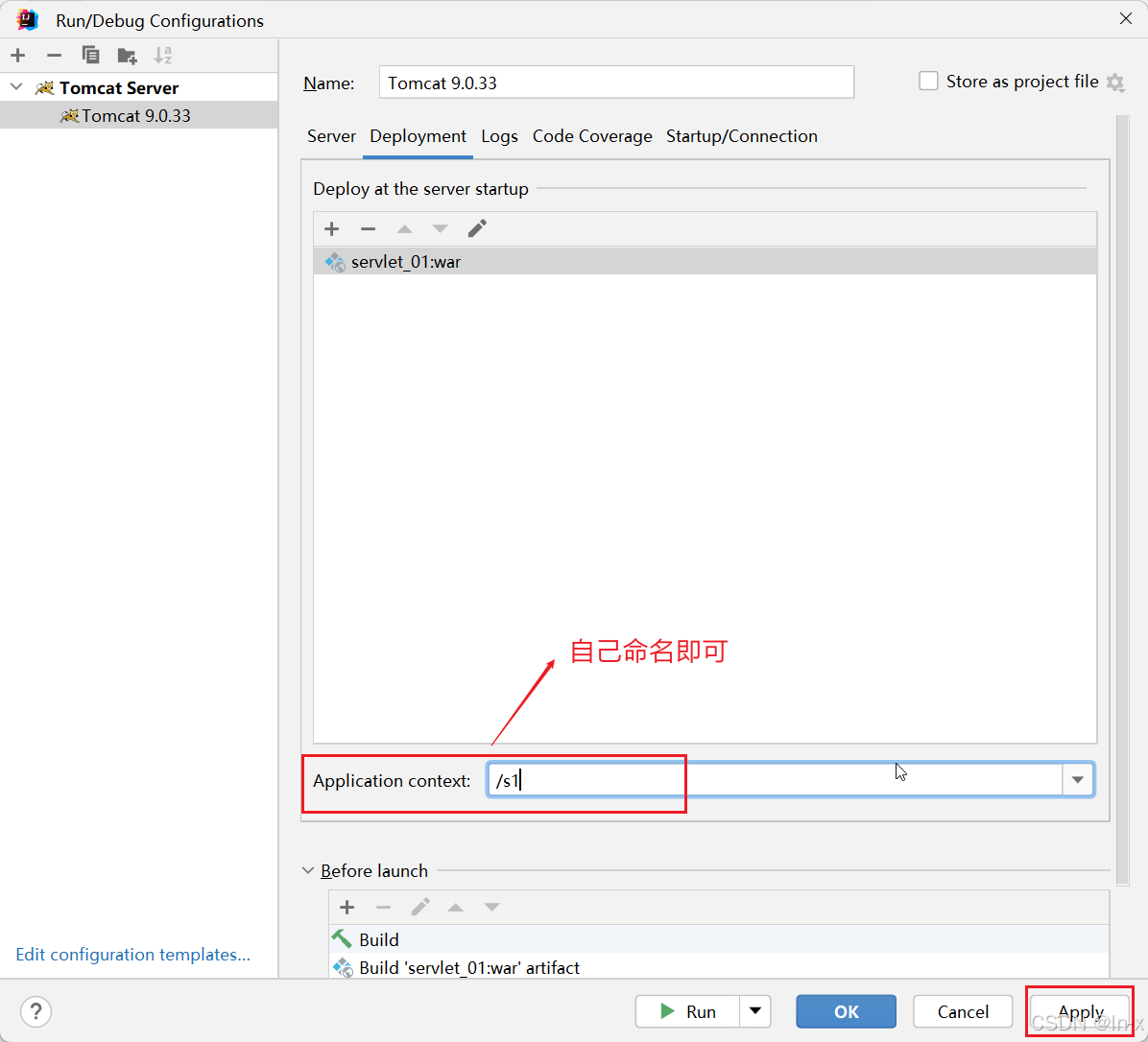
Task: Select the servlet_01:war deployment entry
Action: pyautogui.click(x=705, y=261)
